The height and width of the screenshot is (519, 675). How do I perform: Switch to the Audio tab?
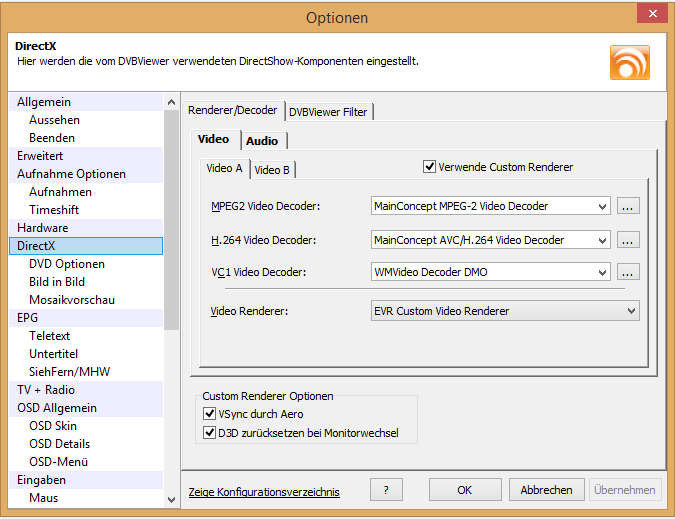[262, 141]
